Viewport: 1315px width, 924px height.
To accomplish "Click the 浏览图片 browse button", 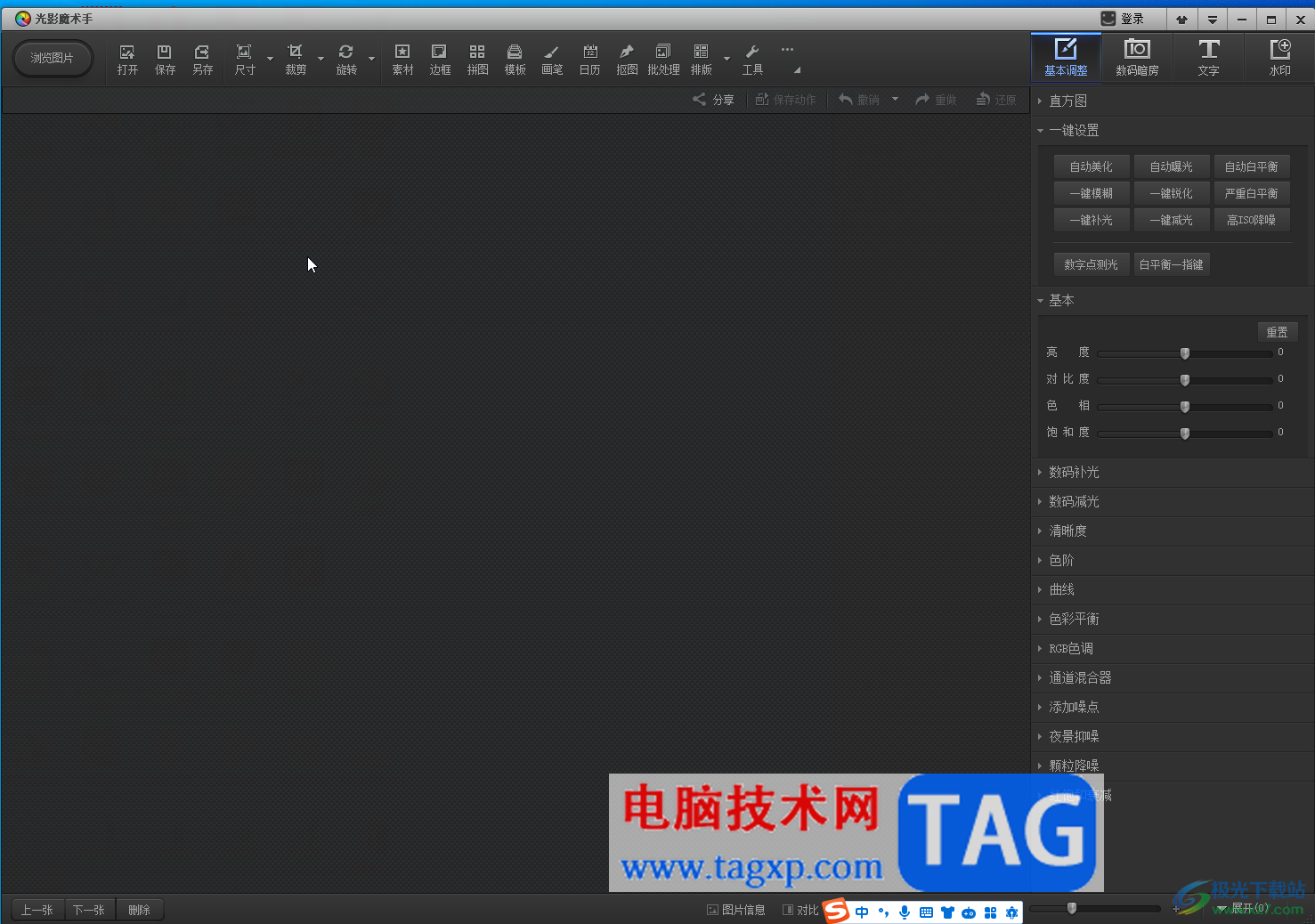I will point(53,58).
